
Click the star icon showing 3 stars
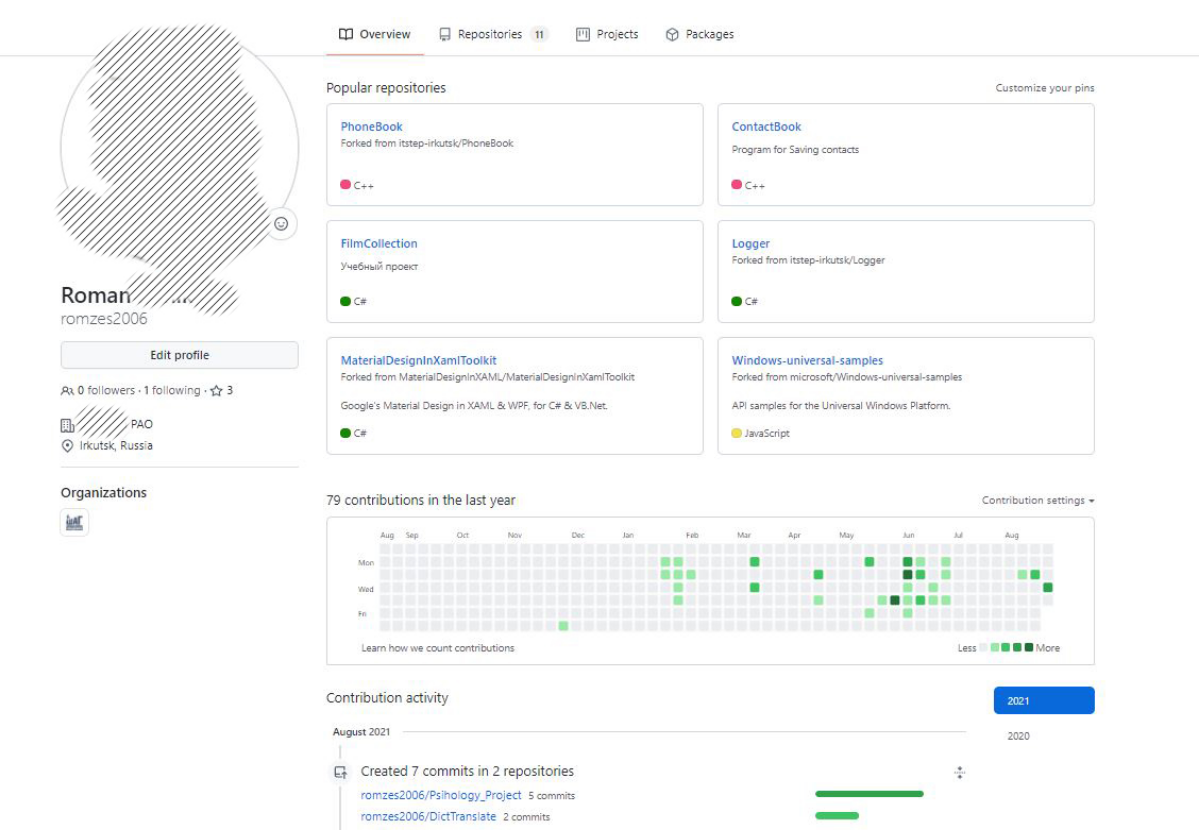pos(216,391)
